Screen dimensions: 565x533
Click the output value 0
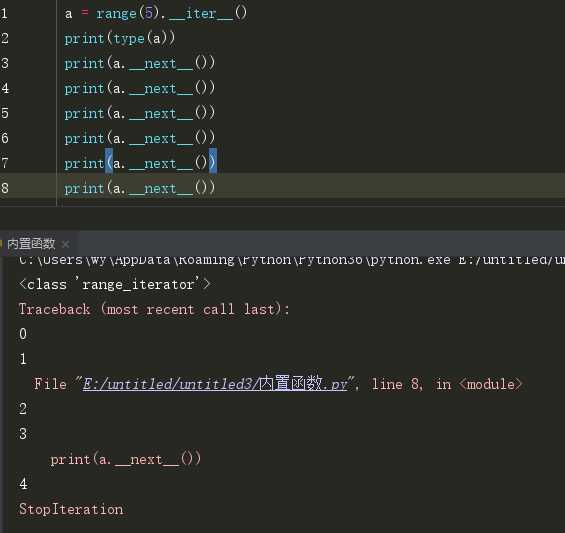click(x=23, y=334)
